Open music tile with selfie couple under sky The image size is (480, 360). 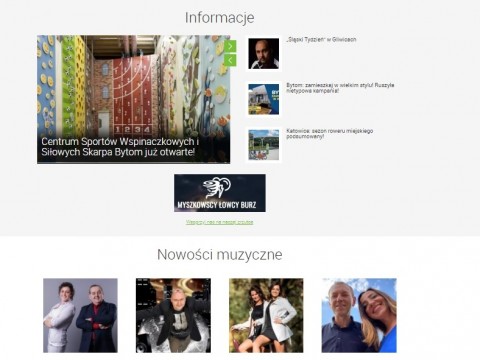359,316
